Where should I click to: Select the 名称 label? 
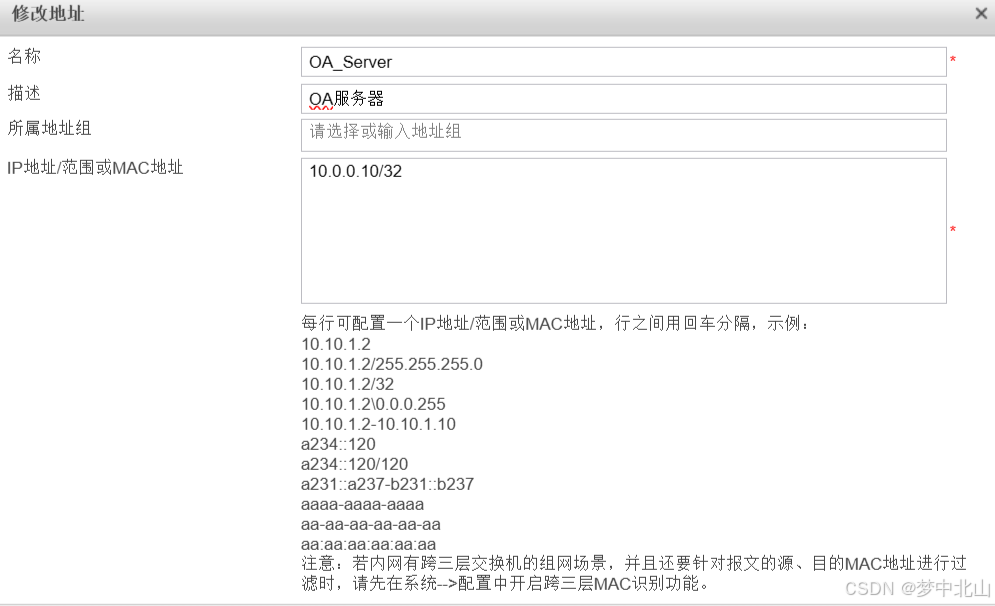(24, 56)
